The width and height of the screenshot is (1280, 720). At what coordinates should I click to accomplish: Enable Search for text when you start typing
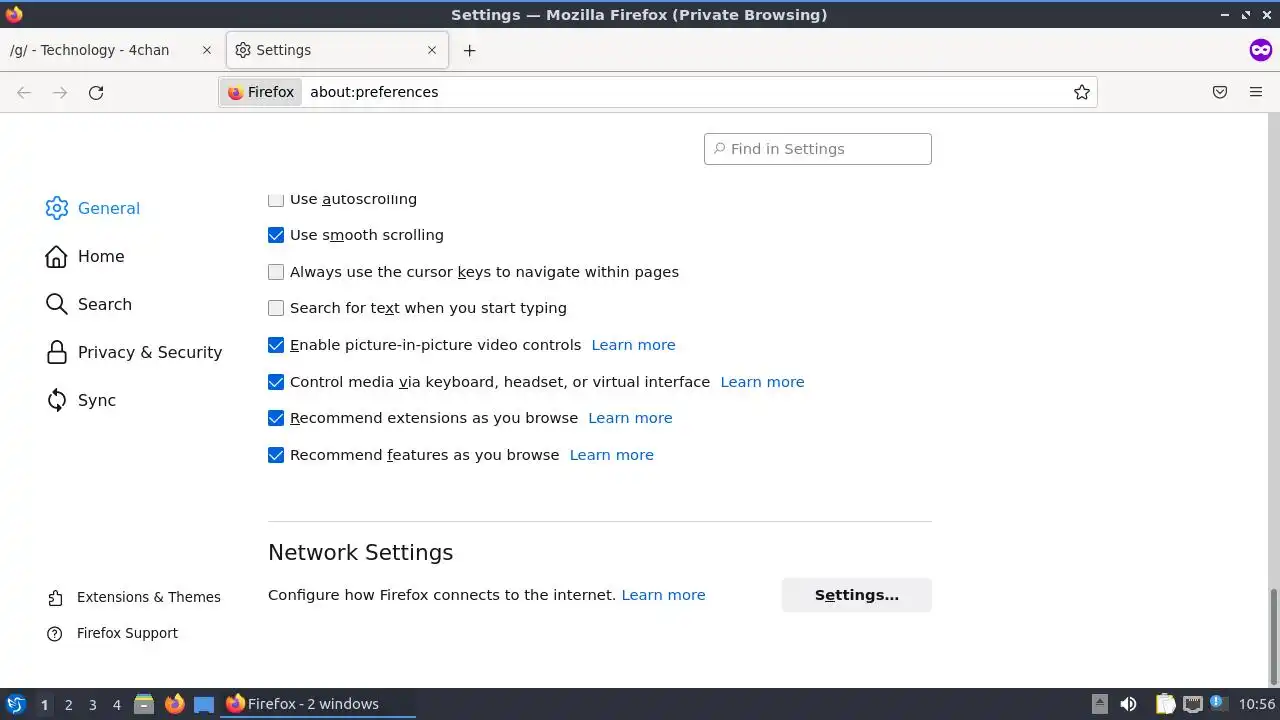pos(276,308)
